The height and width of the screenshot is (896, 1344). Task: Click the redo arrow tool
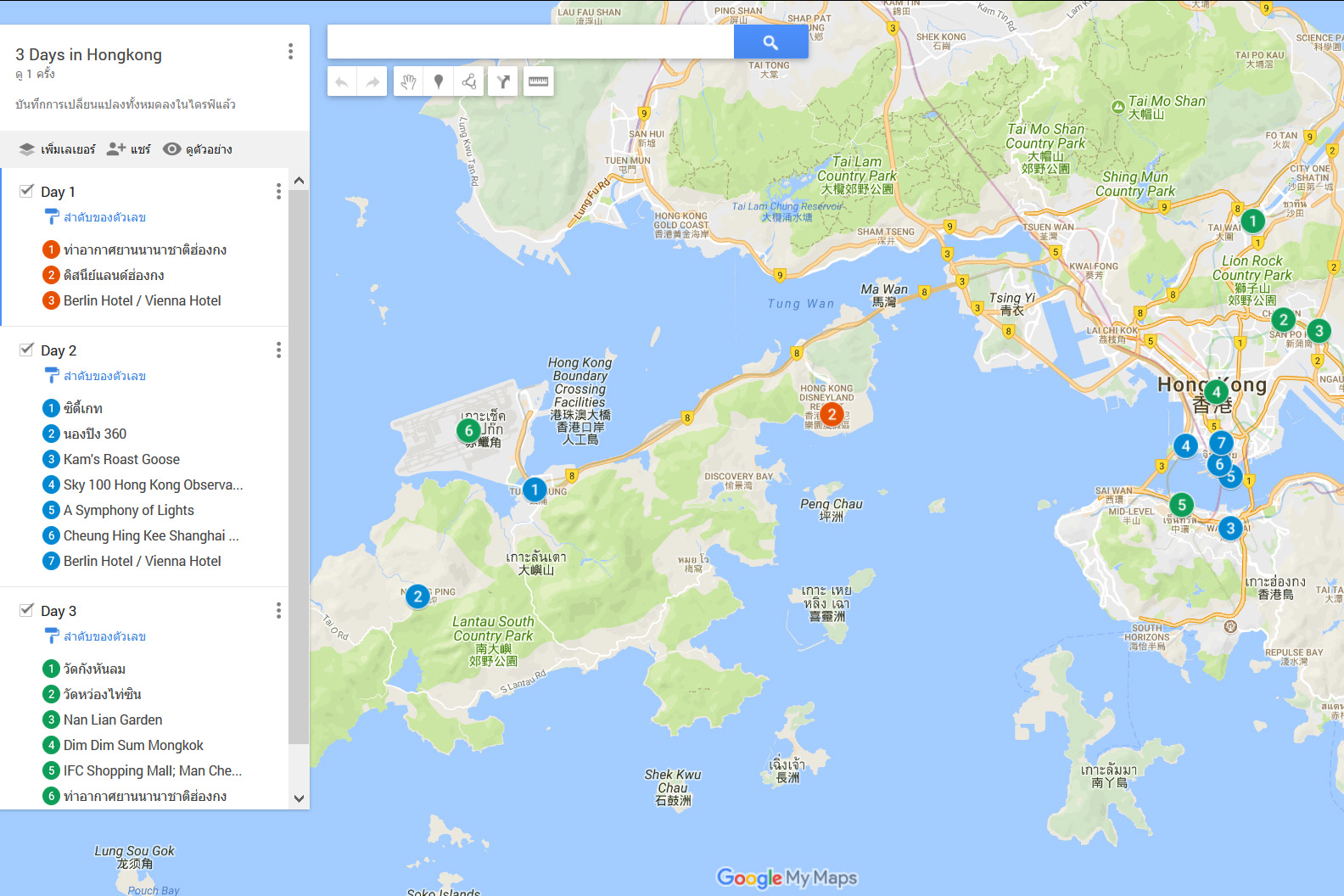(372, 81)
